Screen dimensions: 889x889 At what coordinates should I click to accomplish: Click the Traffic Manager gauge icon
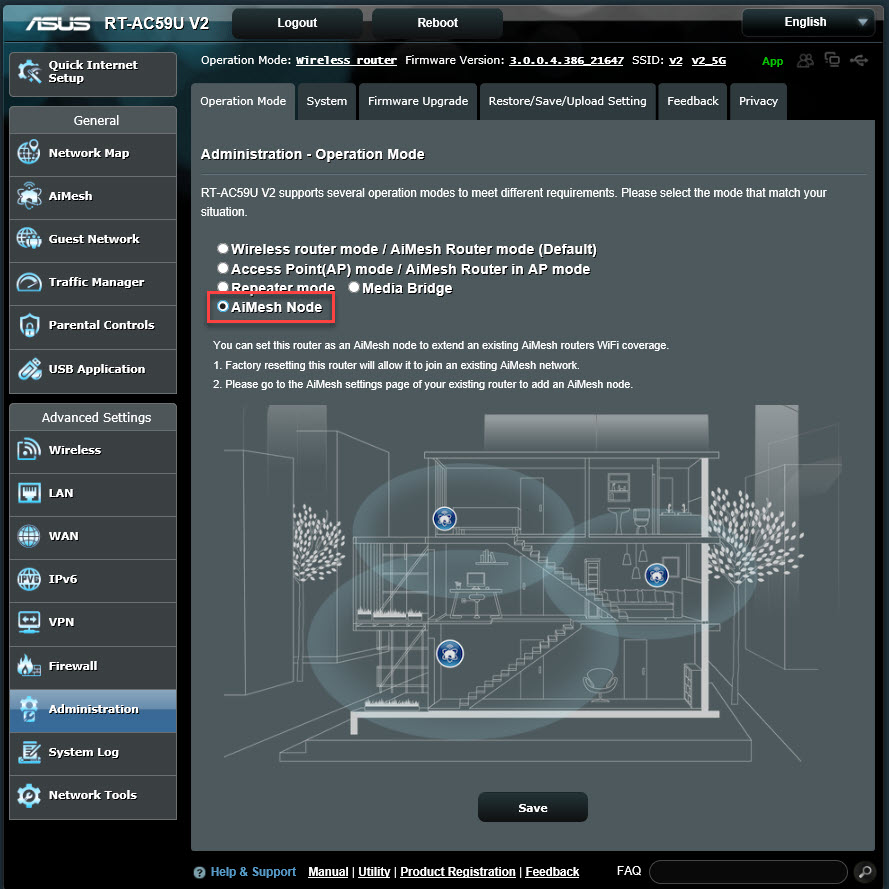[28, 282]
